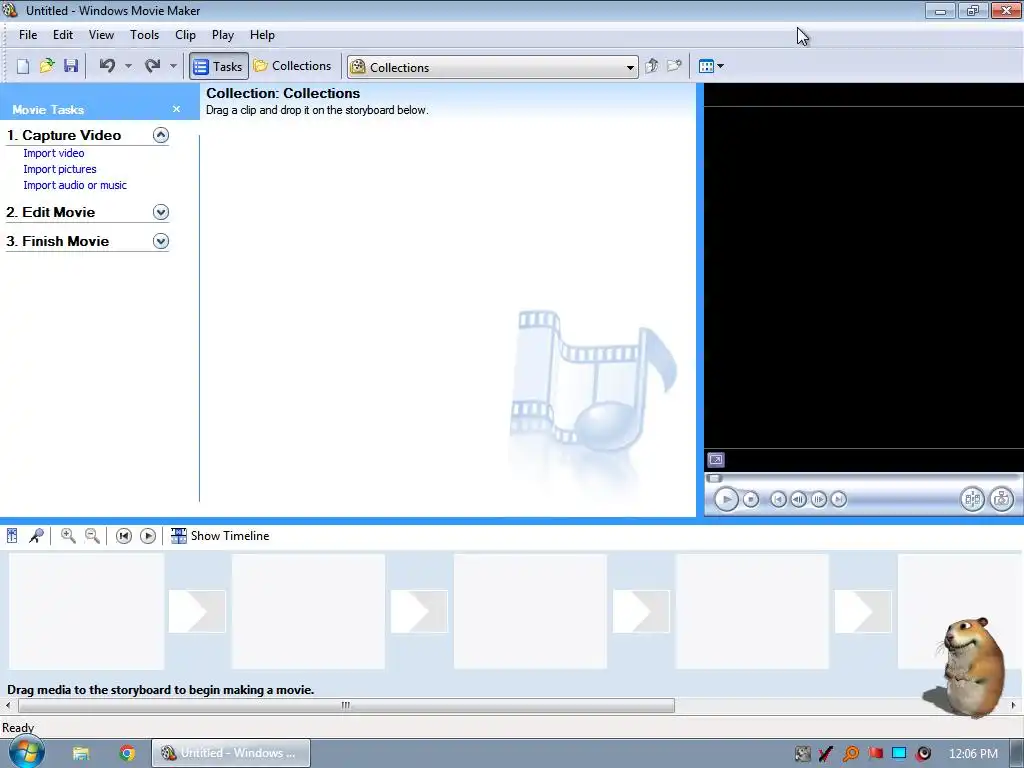Click the storyboard horizontal scrollbar thumb
1024x768 pixels.
click(346, 705)
